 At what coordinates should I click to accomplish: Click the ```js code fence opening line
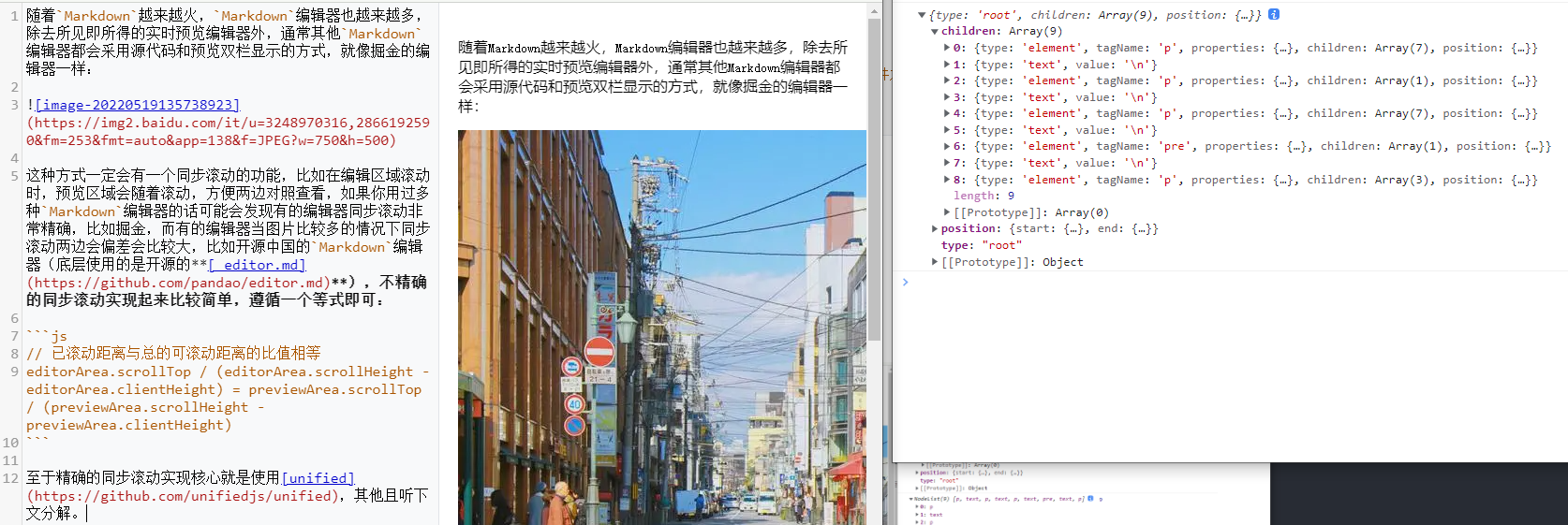47,336
